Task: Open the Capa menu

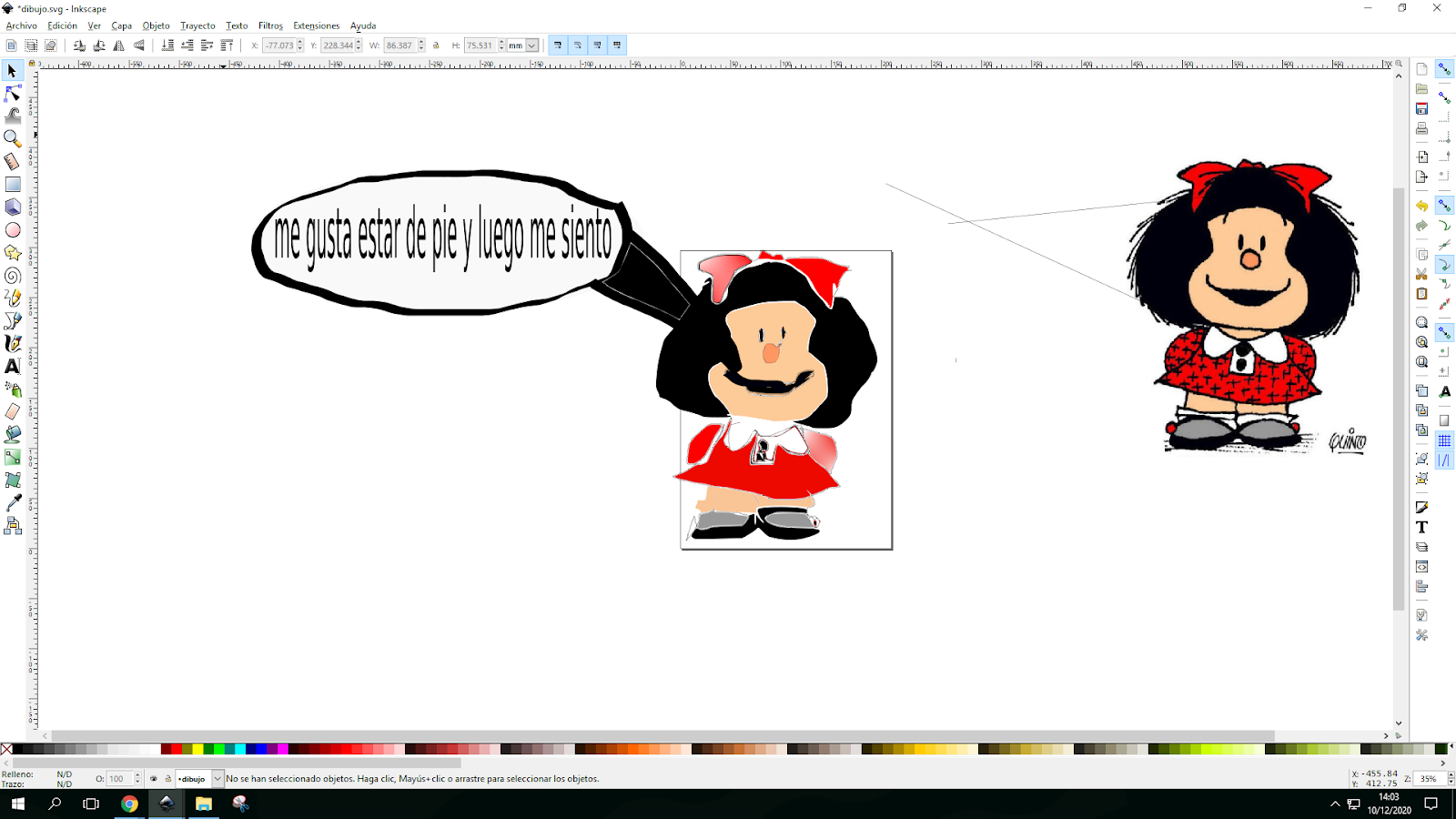Action: tap(122, 25)
